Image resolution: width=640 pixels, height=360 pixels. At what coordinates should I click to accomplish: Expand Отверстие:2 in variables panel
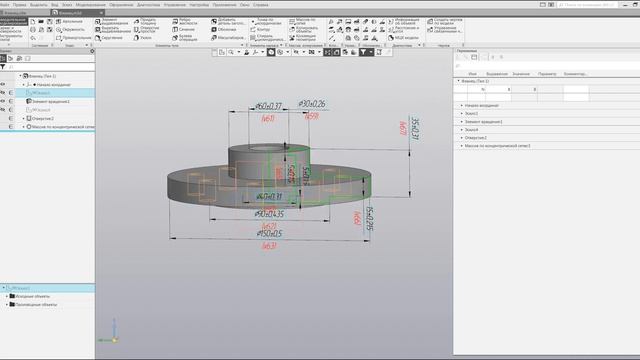point(462,138)
